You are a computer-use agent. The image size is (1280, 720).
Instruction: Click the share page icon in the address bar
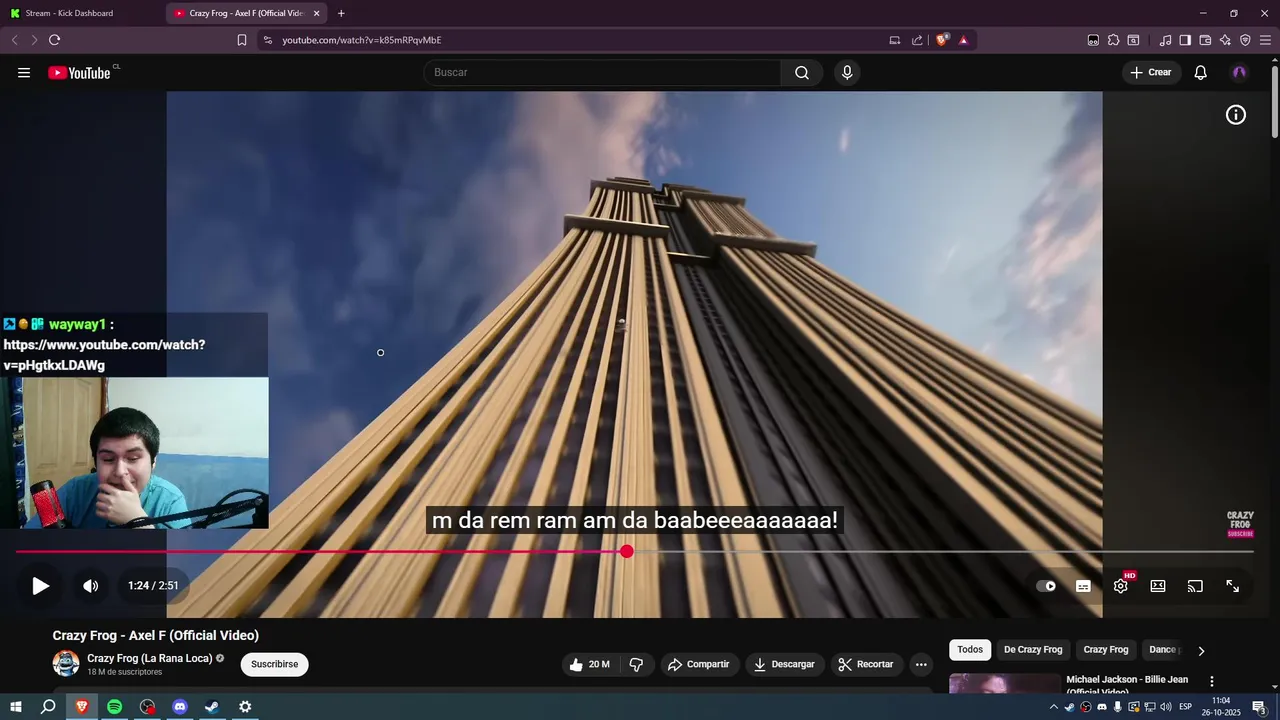click(917, 40)
